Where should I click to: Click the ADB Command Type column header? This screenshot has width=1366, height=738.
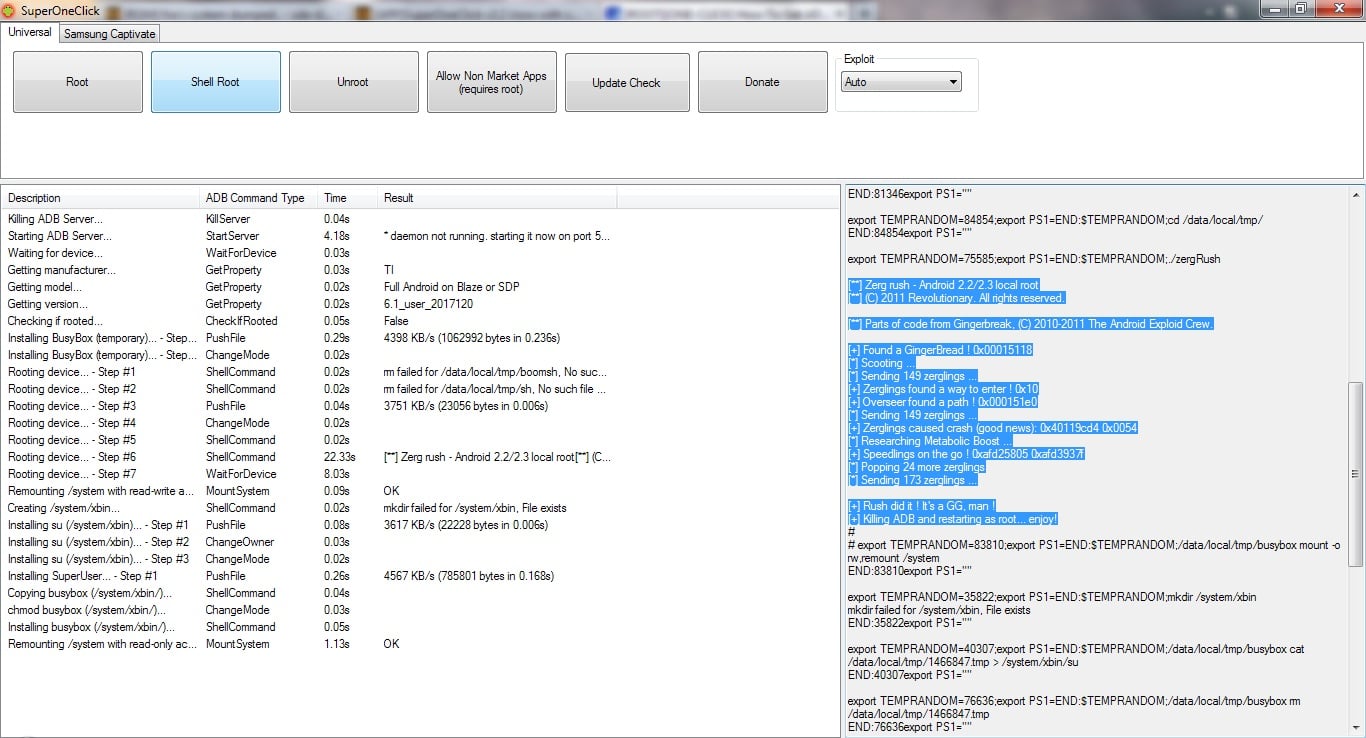[x=255, y=198]
